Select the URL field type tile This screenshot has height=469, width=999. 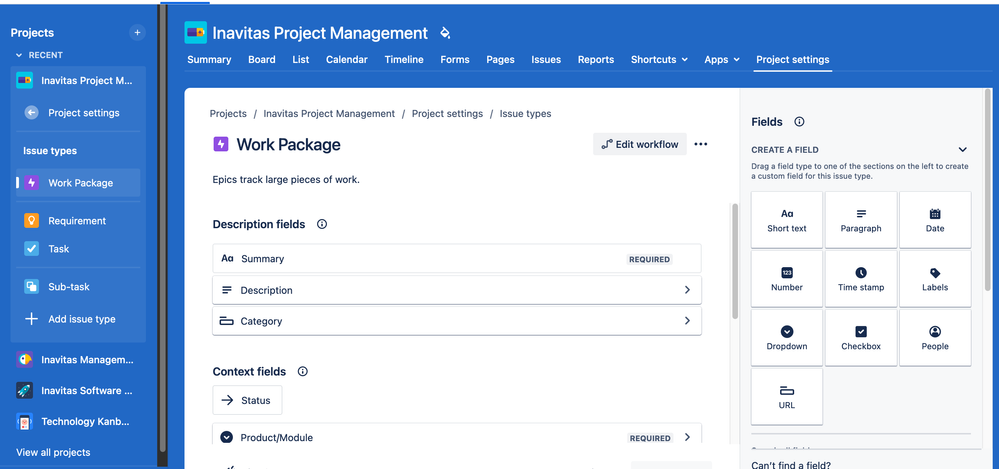[x=787, y=396]
